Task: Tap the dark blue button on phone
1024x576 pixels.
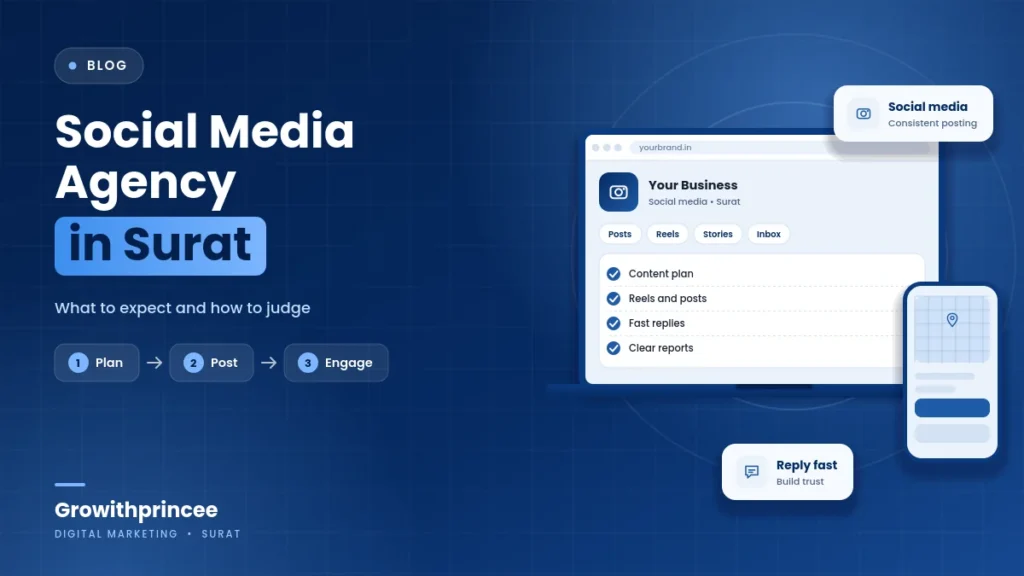Action: click(x=952, y=408)
